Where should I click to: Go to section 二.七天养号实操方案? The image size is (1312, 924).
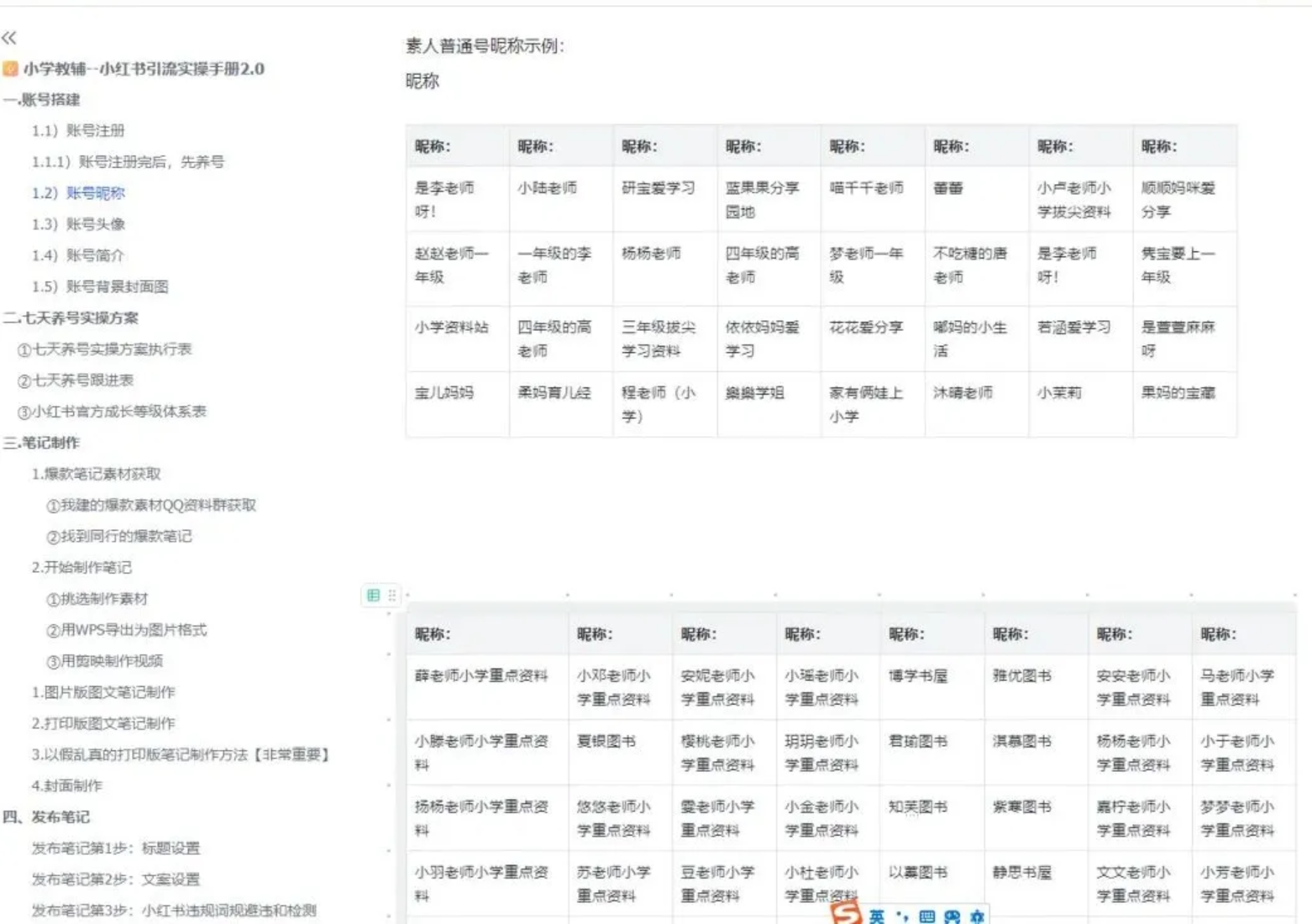71,318
